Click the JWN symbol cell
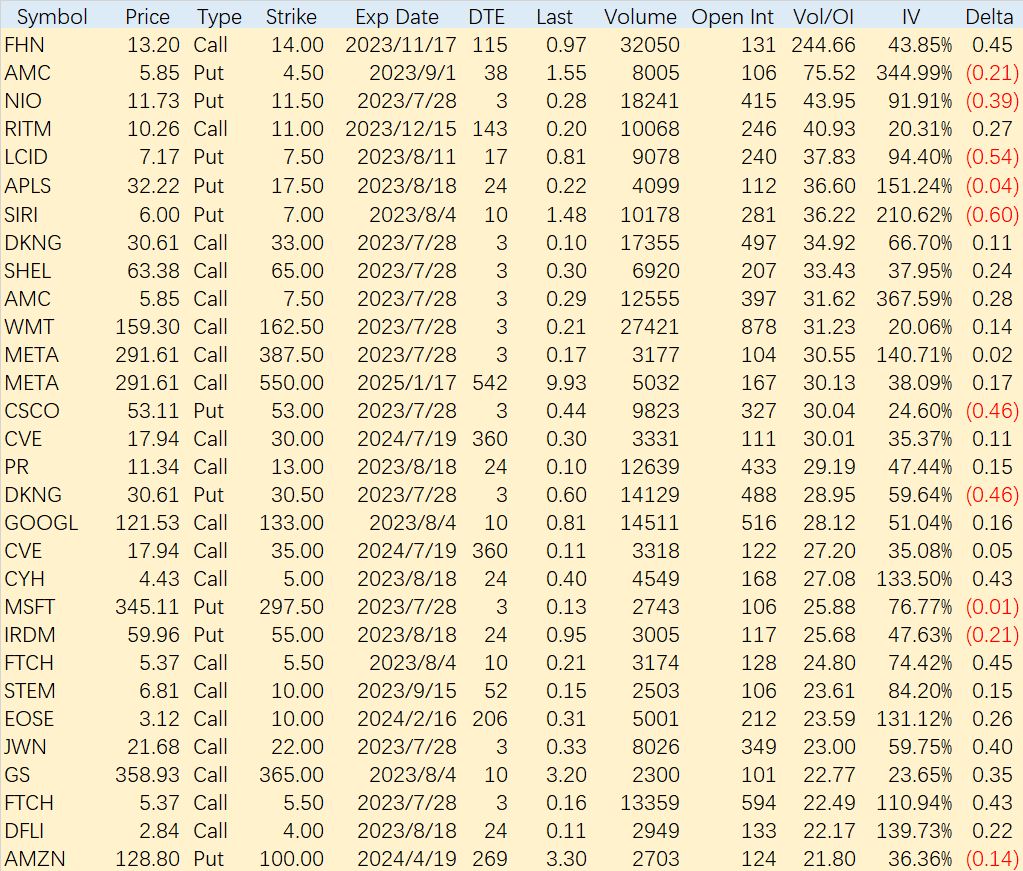Screen dimensions: 1023x871 tap(25, 748)
